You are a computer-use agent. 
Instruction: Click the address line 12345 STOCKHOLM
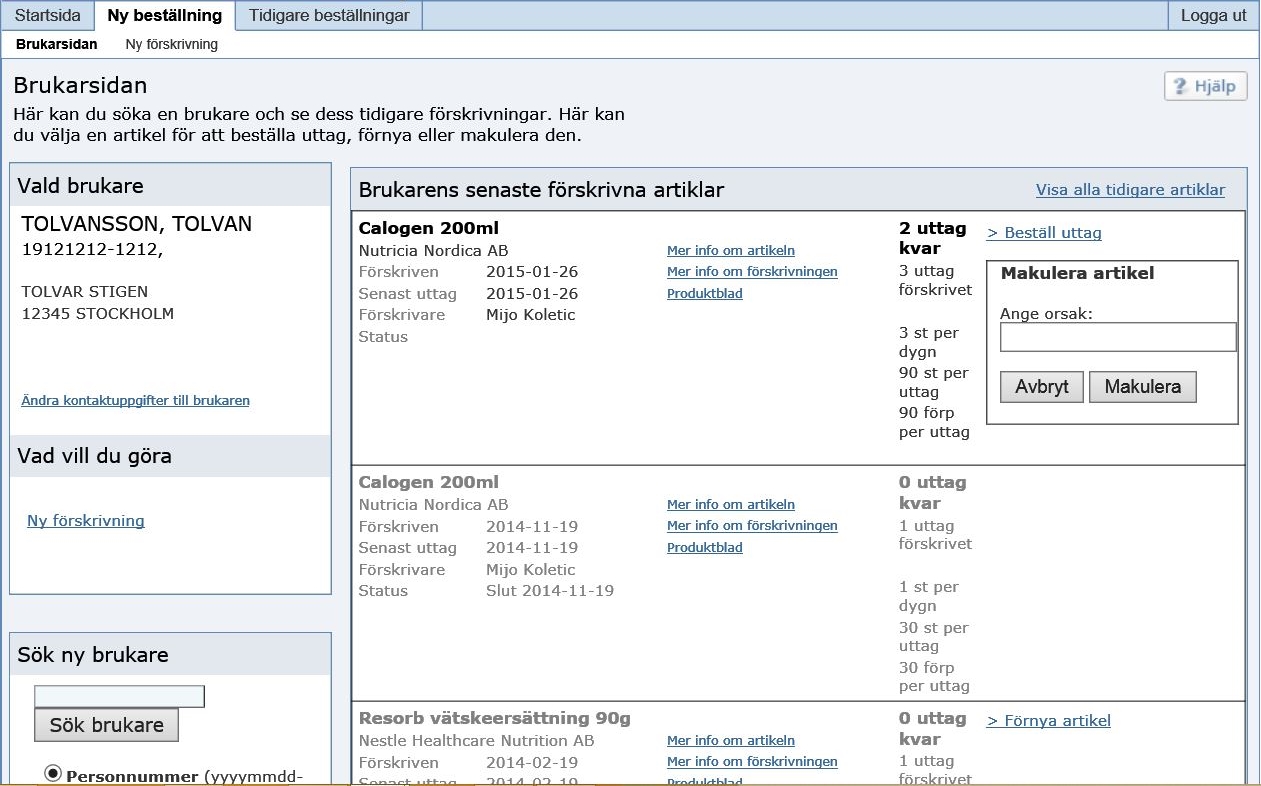98,314
